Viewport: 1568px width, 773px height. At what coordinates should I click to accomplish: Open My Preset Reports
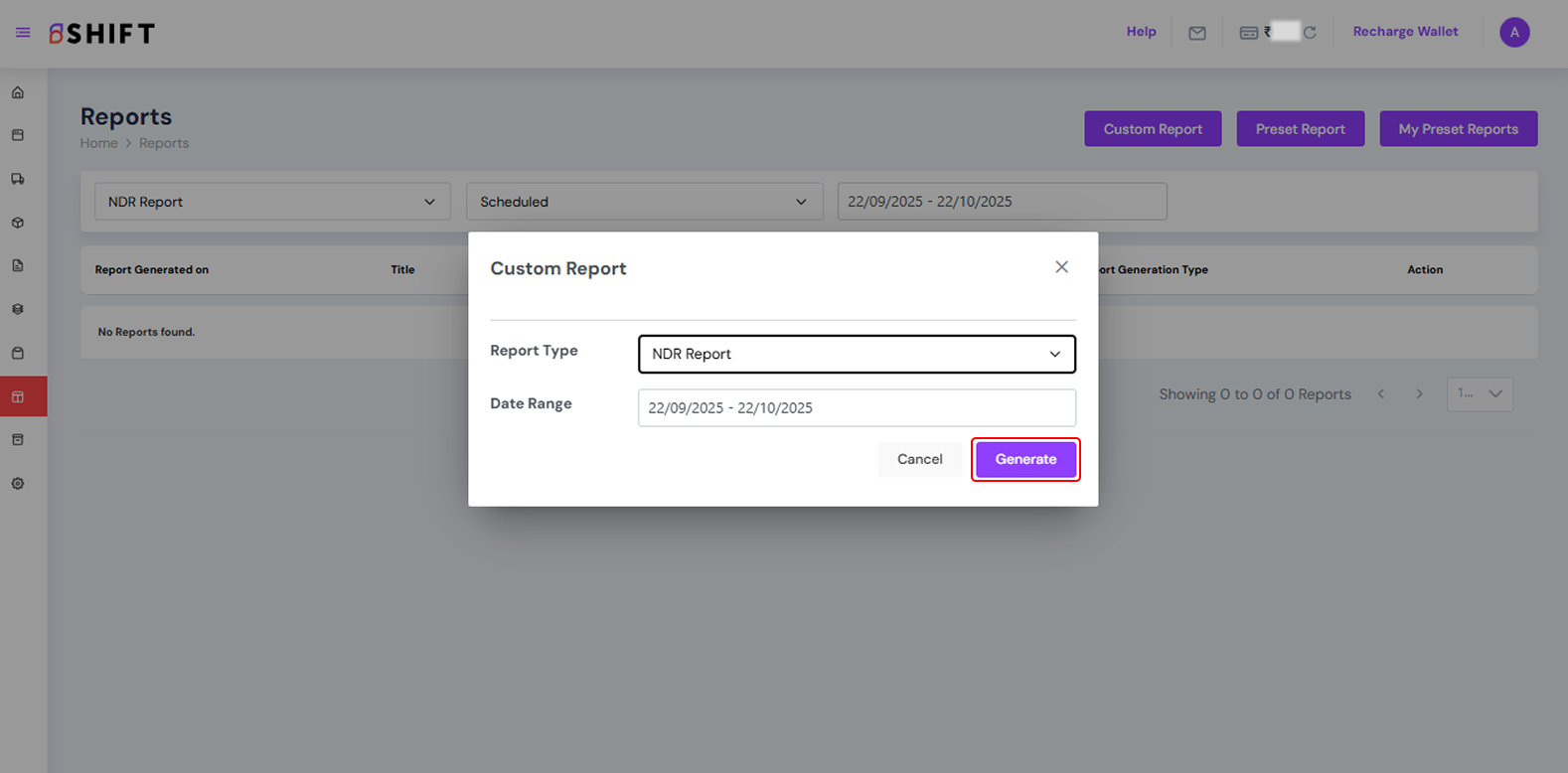[x=1458, y=129]
